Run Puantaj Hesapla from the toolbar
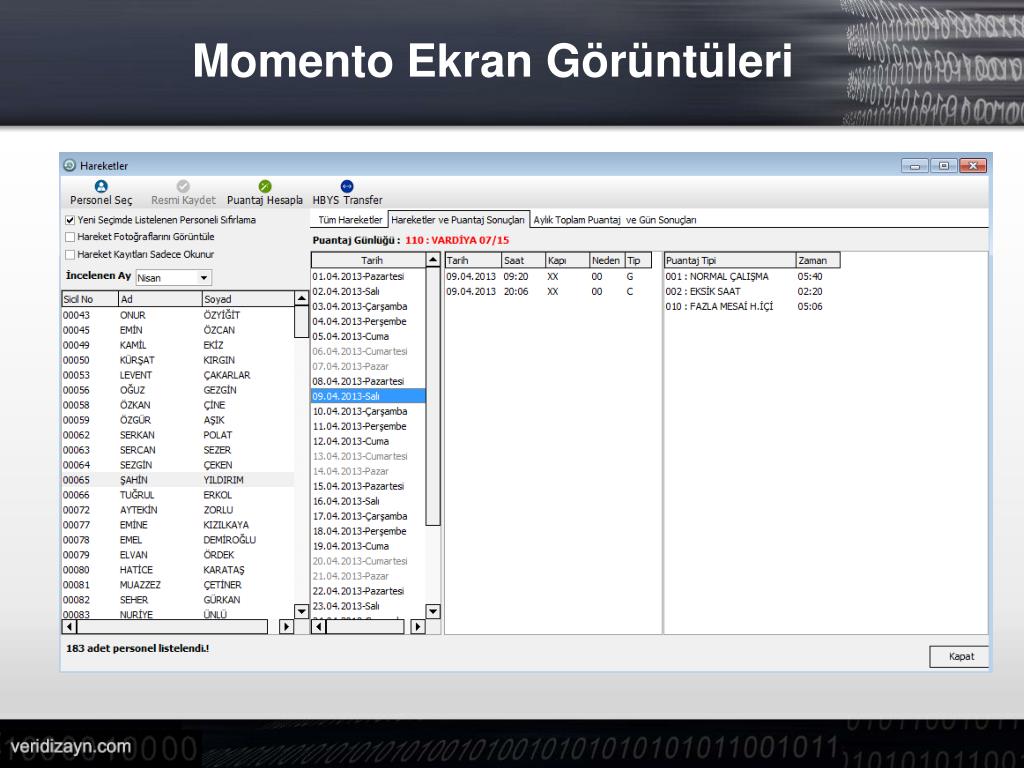 click(264, 193)
